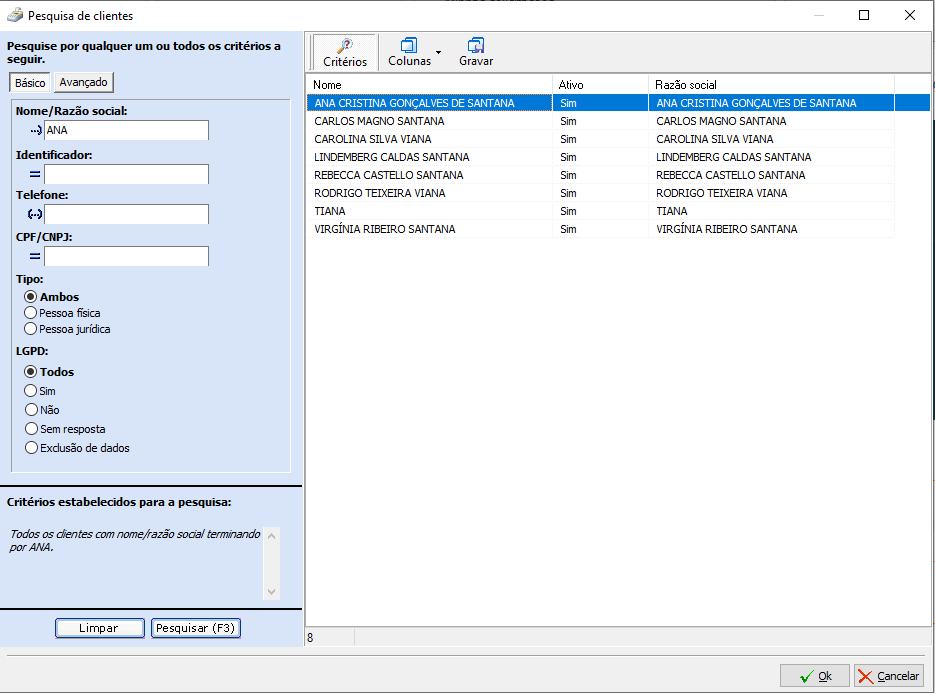
Task: Select the LGPD Não radio button
Action: pyautogui.click(x=31, y=410)
